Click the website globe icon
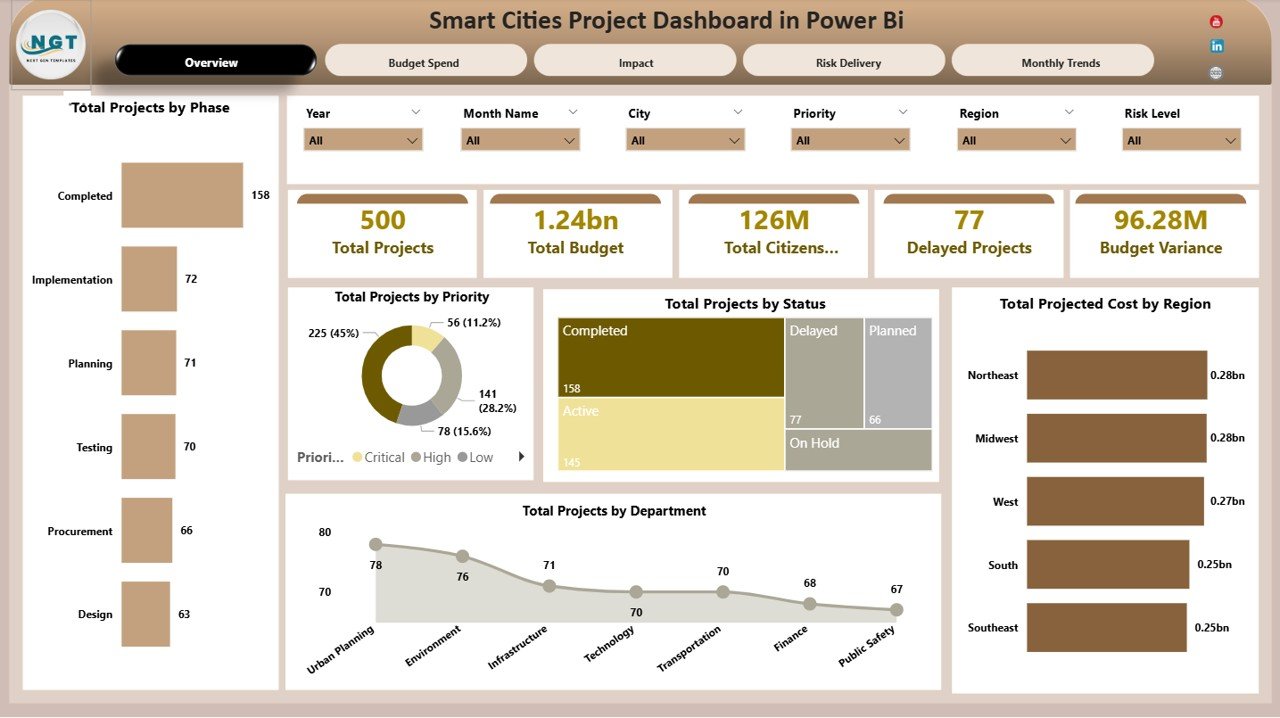The width and height of the screenshot is (1280, 718). pyautogui.click(x=1215, y=71)
